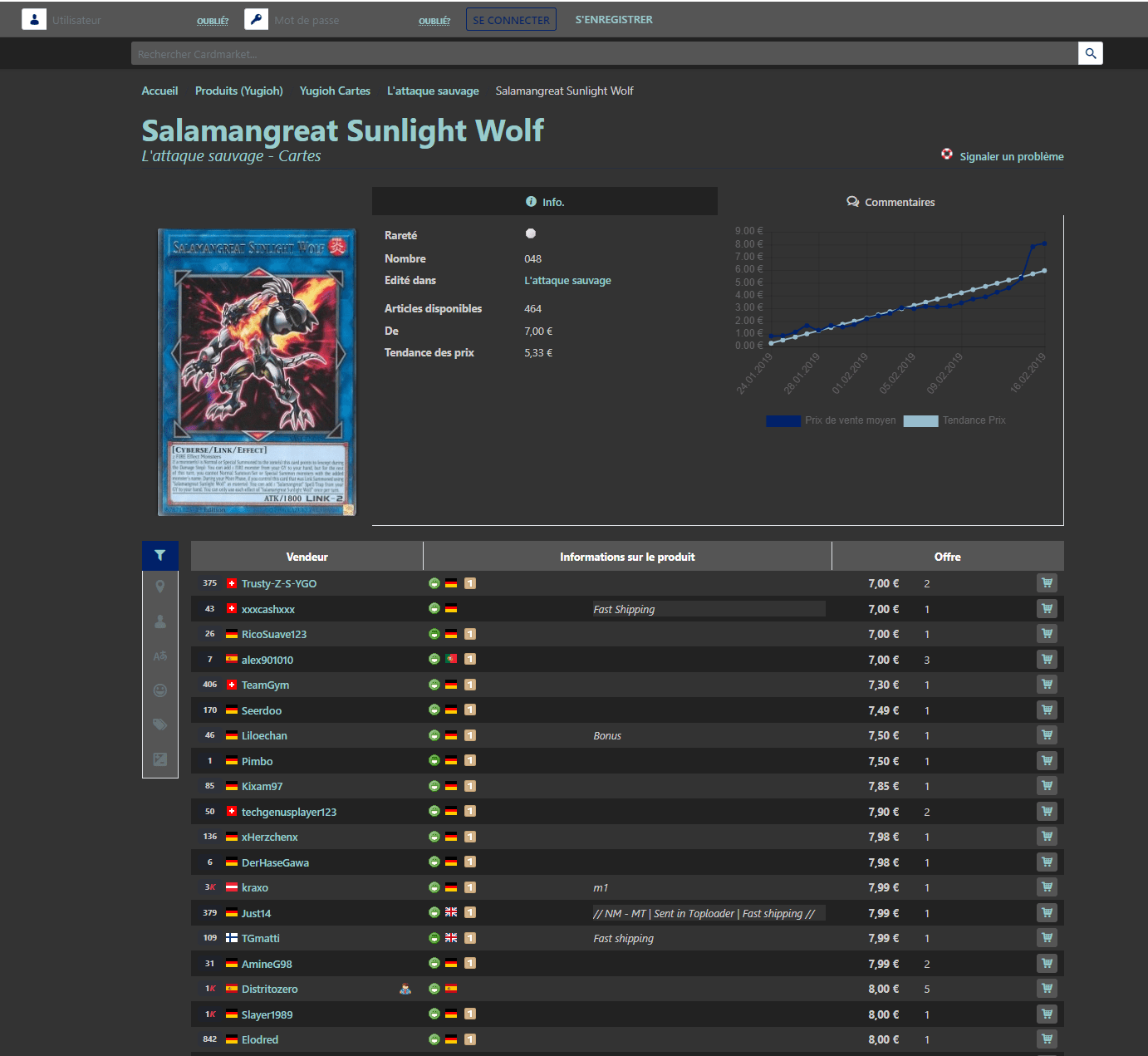Click the search magnifier button

pos(1090,54)
